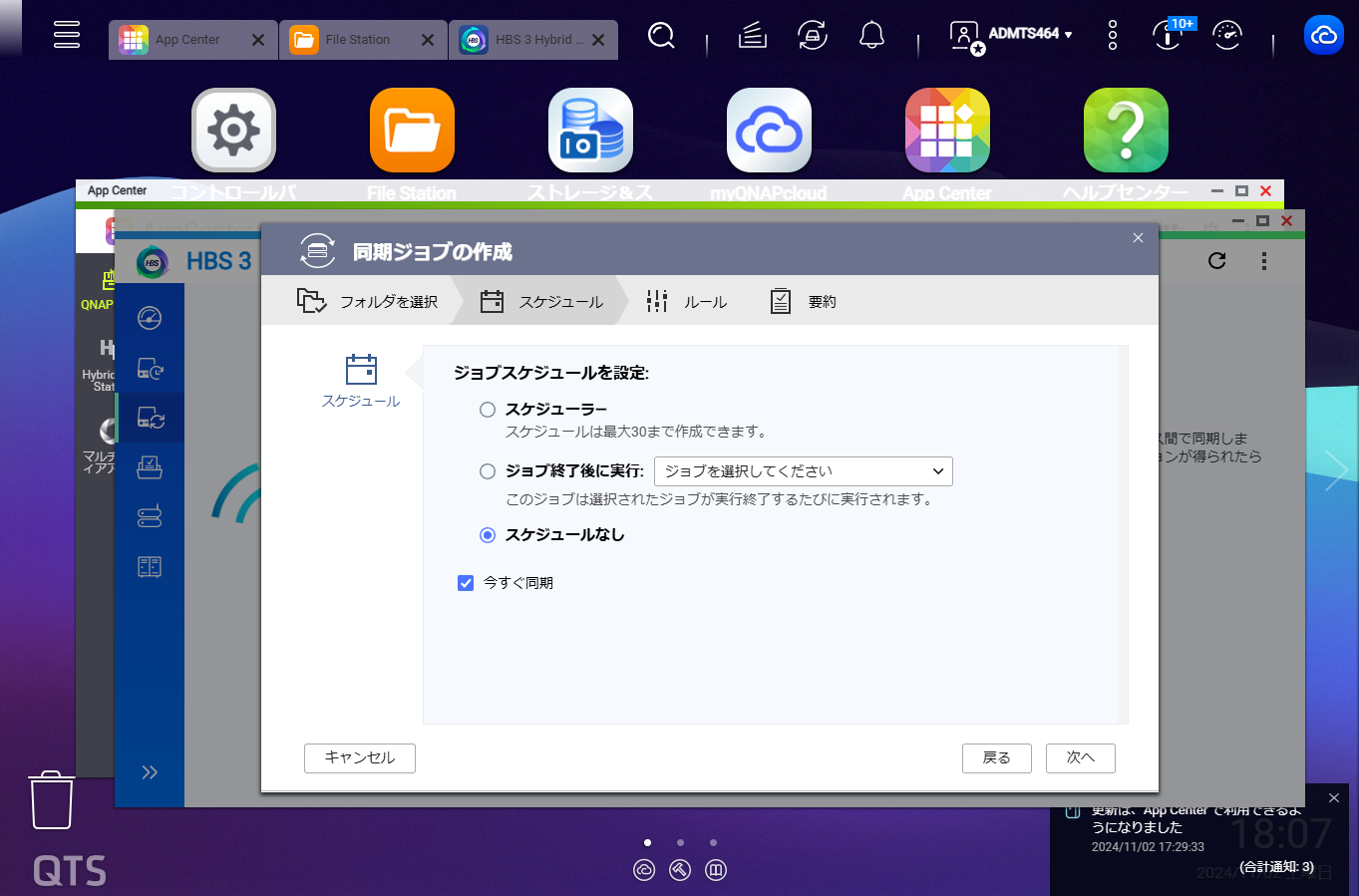
Task: Close the HBS 3 Hybrid taskbar tab
Action: [x=598, y=40]
